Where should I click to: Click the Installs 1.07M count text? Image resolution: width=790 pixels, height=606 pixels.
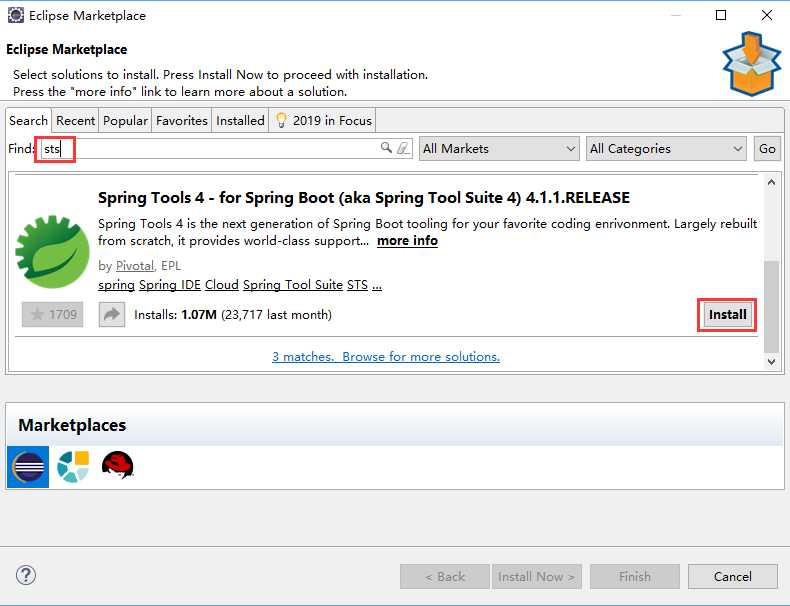pyautogui.click(x=233, y=315)
